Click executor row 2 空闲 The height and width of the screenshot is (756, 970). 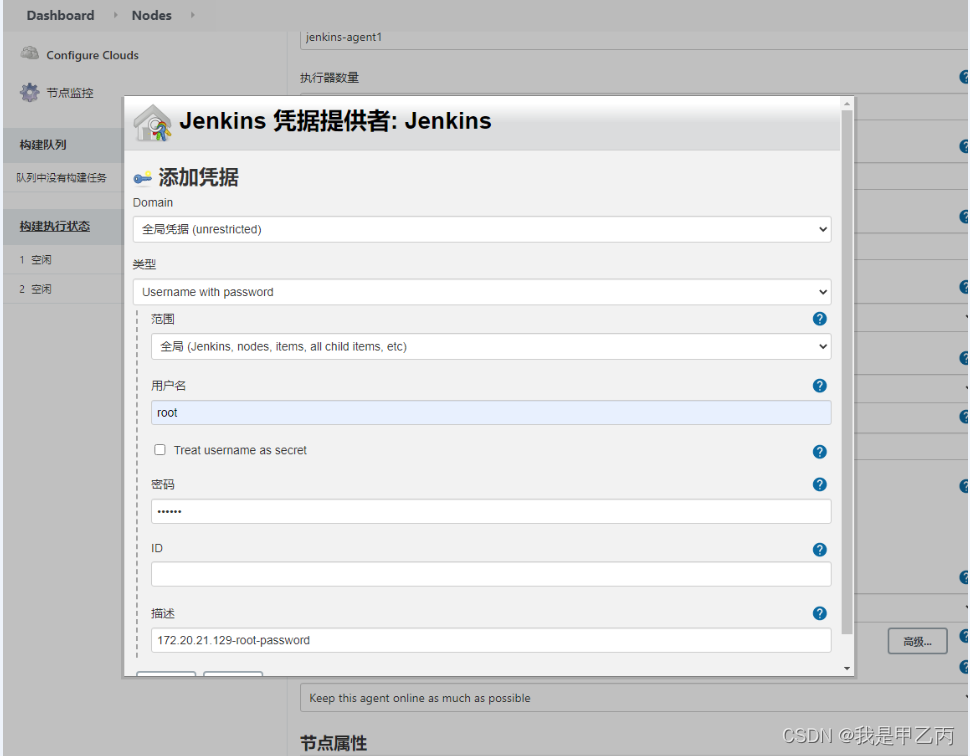(x=64, y=289)
